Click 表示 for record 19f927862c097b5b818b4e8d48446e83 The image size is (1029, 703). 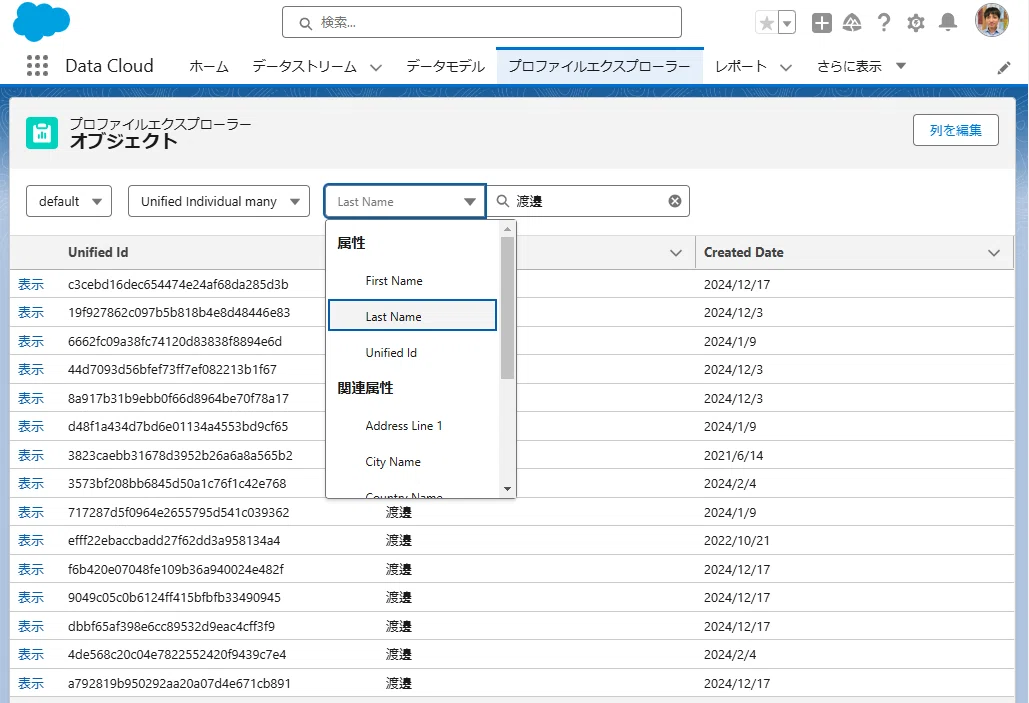[31, 312]
